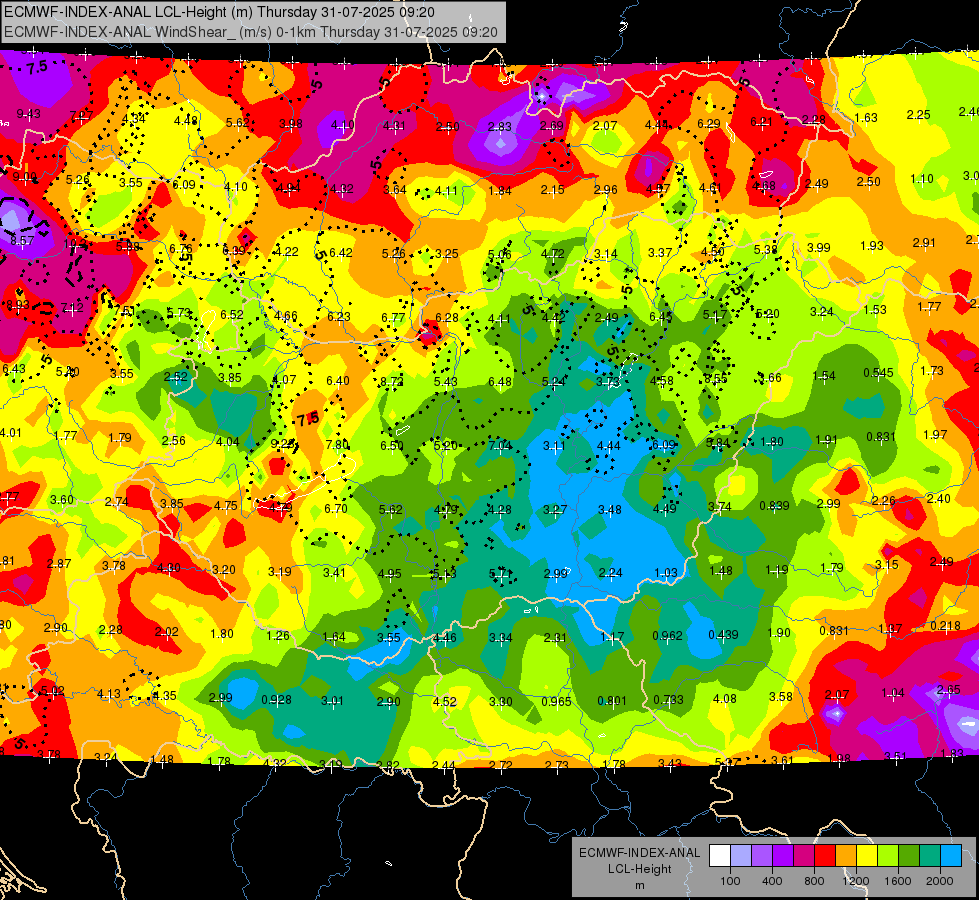Click the 2.26 wind shear value
979x900 pixels.
883,501
